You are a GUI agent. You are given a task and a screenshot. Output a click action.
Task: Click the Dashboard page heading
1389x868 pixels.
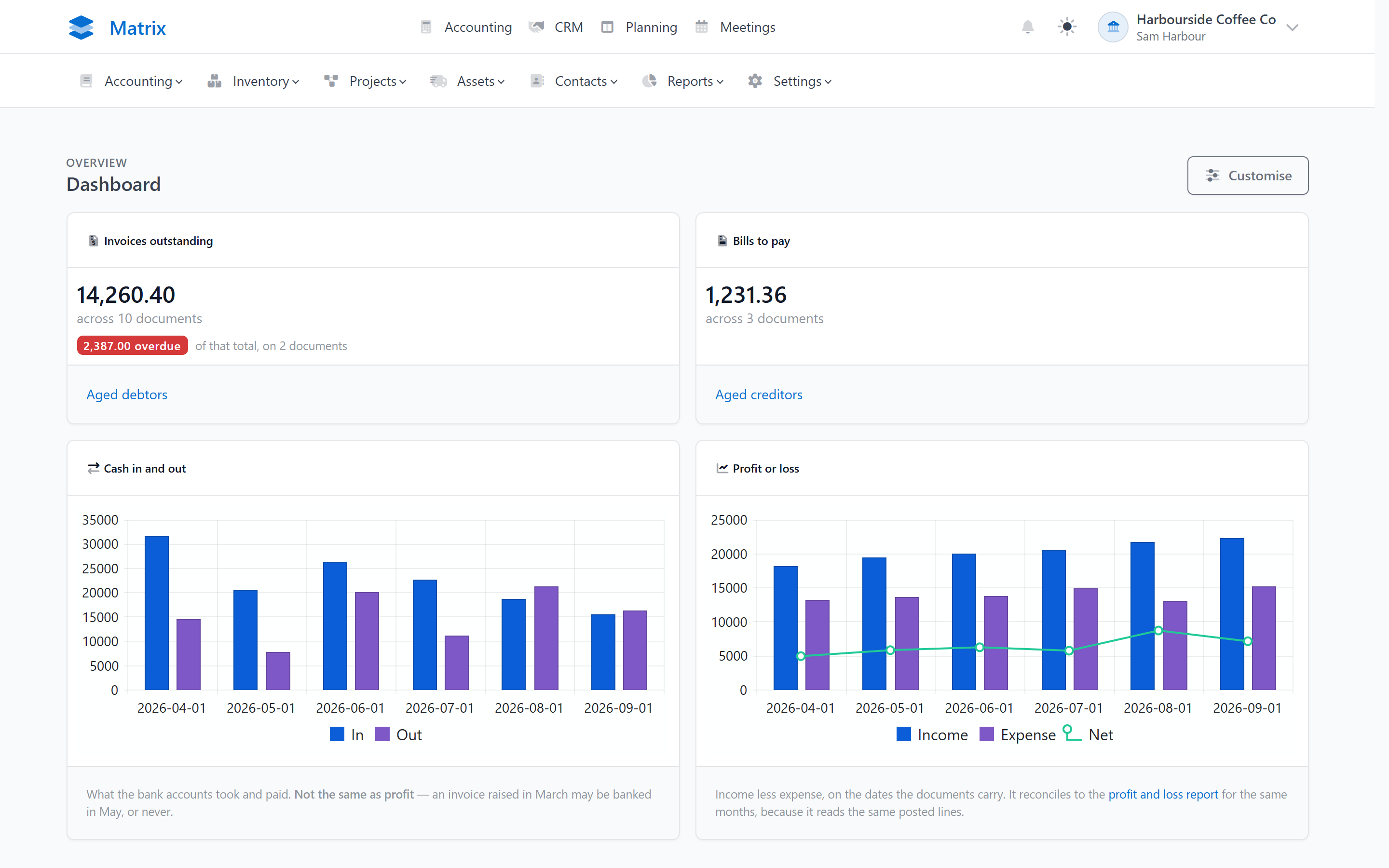click(114, 184)
